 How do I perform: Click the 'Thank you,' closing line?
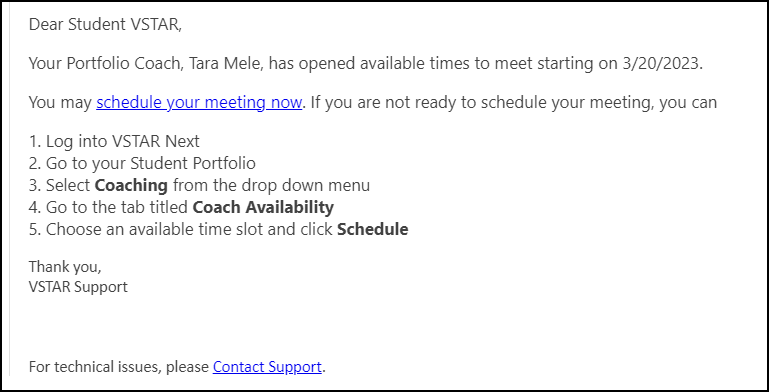click(x=65, y=266)
